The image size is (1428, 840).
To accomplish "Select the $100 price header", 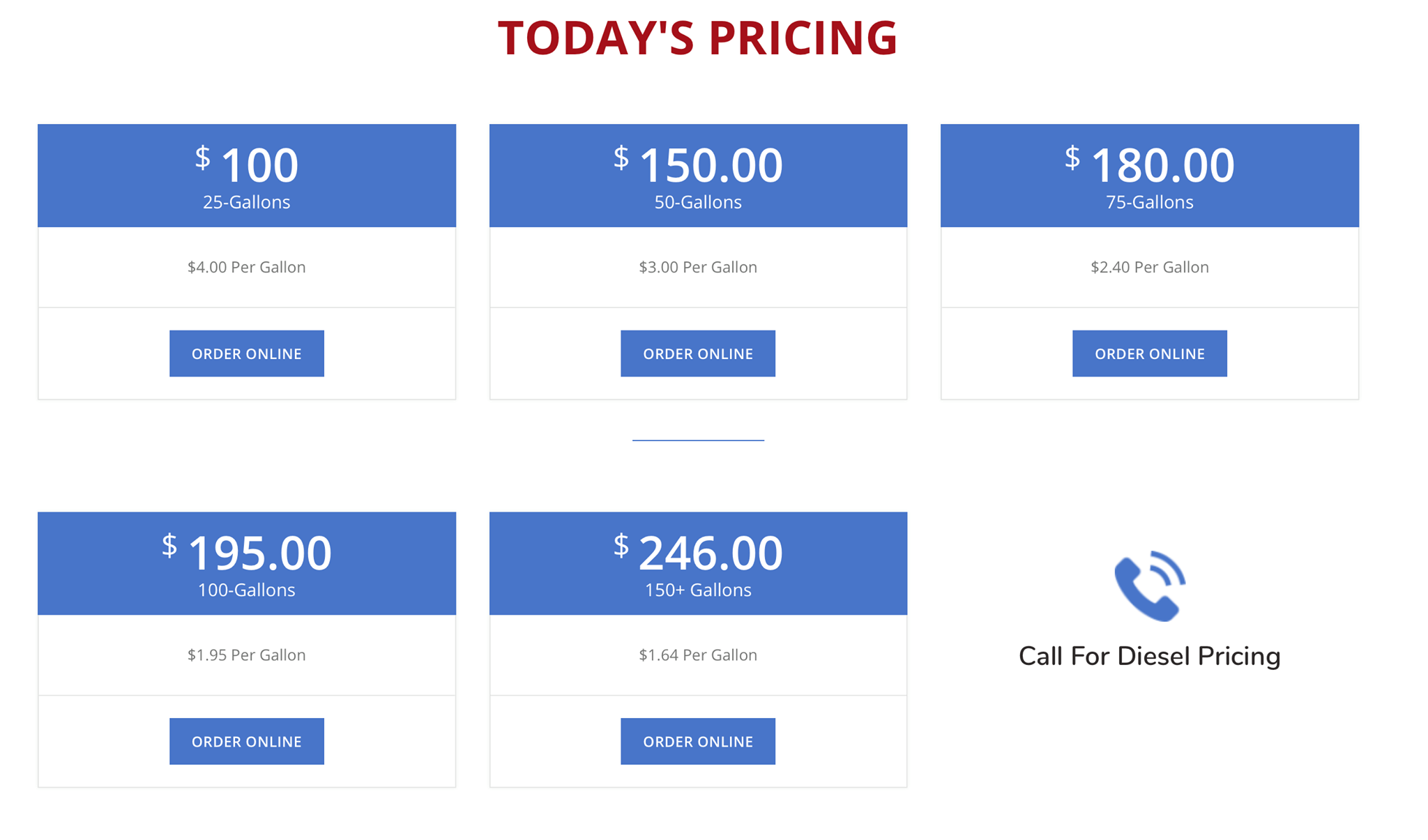I will click(x=247, y=166).
